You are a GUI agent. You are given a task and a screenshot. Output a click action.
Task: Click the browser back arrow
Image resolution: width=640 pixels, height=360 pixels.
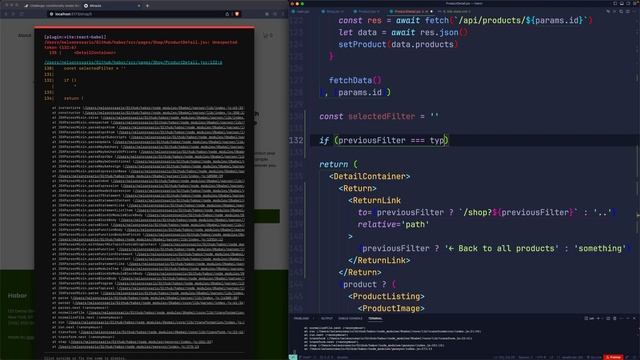point(6,14)
